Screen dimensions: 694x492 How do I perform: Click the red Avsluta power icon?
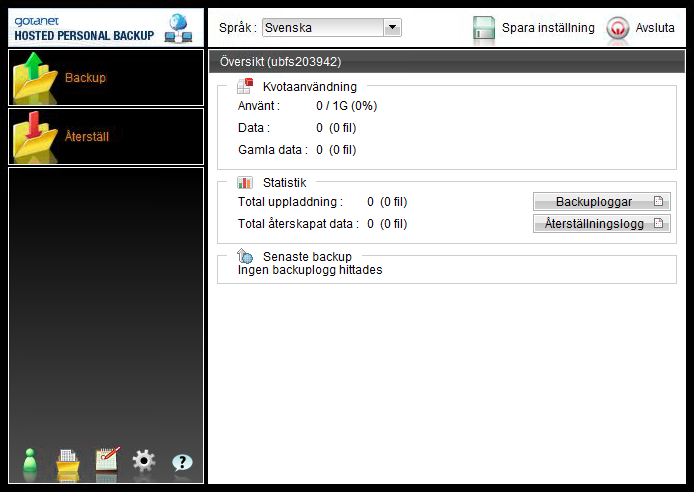coord(617,29)
